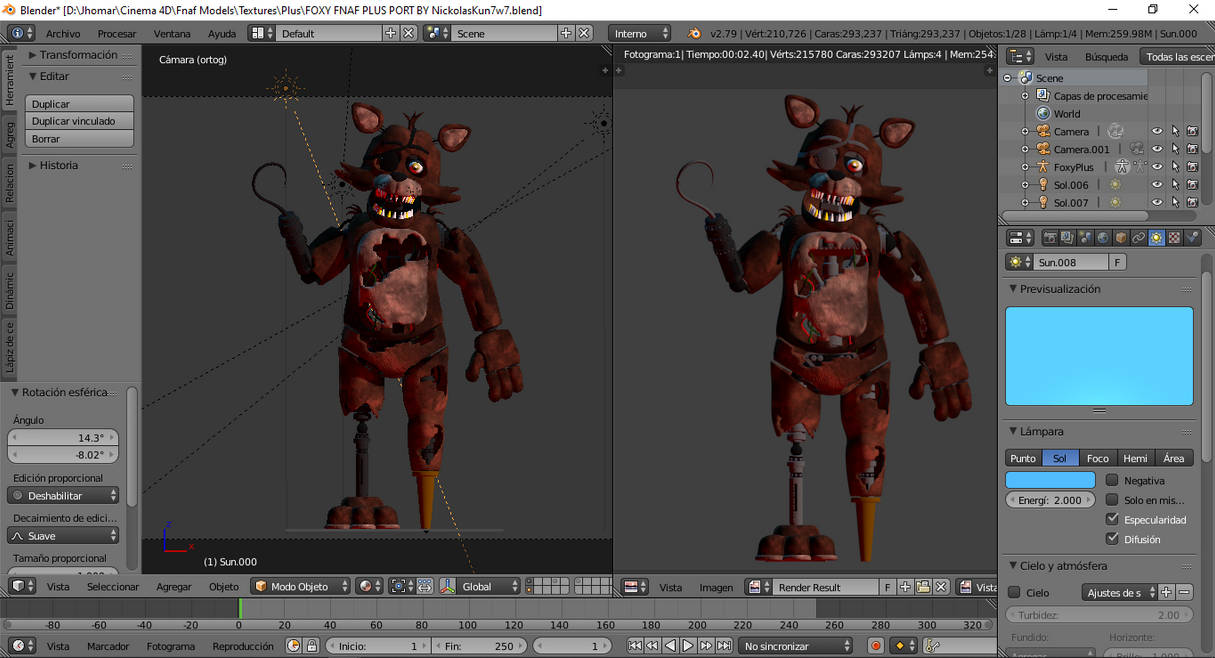
Task: Open the Ajustes de s presets dropdown
Action: coord(1119,592)
